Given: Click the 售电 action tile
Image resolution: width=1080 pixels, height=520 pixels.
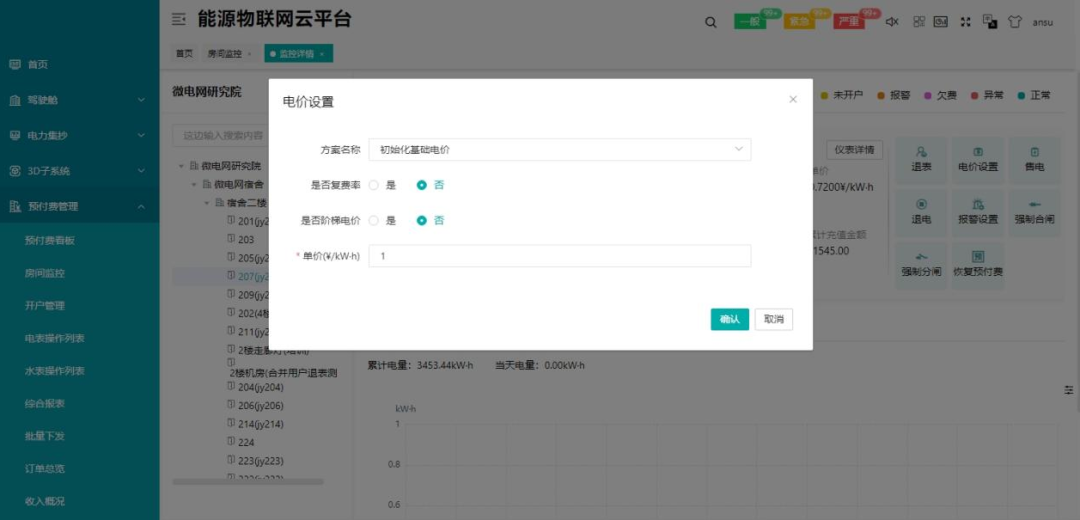Looking at the screenshot, I should [1035, 160].
